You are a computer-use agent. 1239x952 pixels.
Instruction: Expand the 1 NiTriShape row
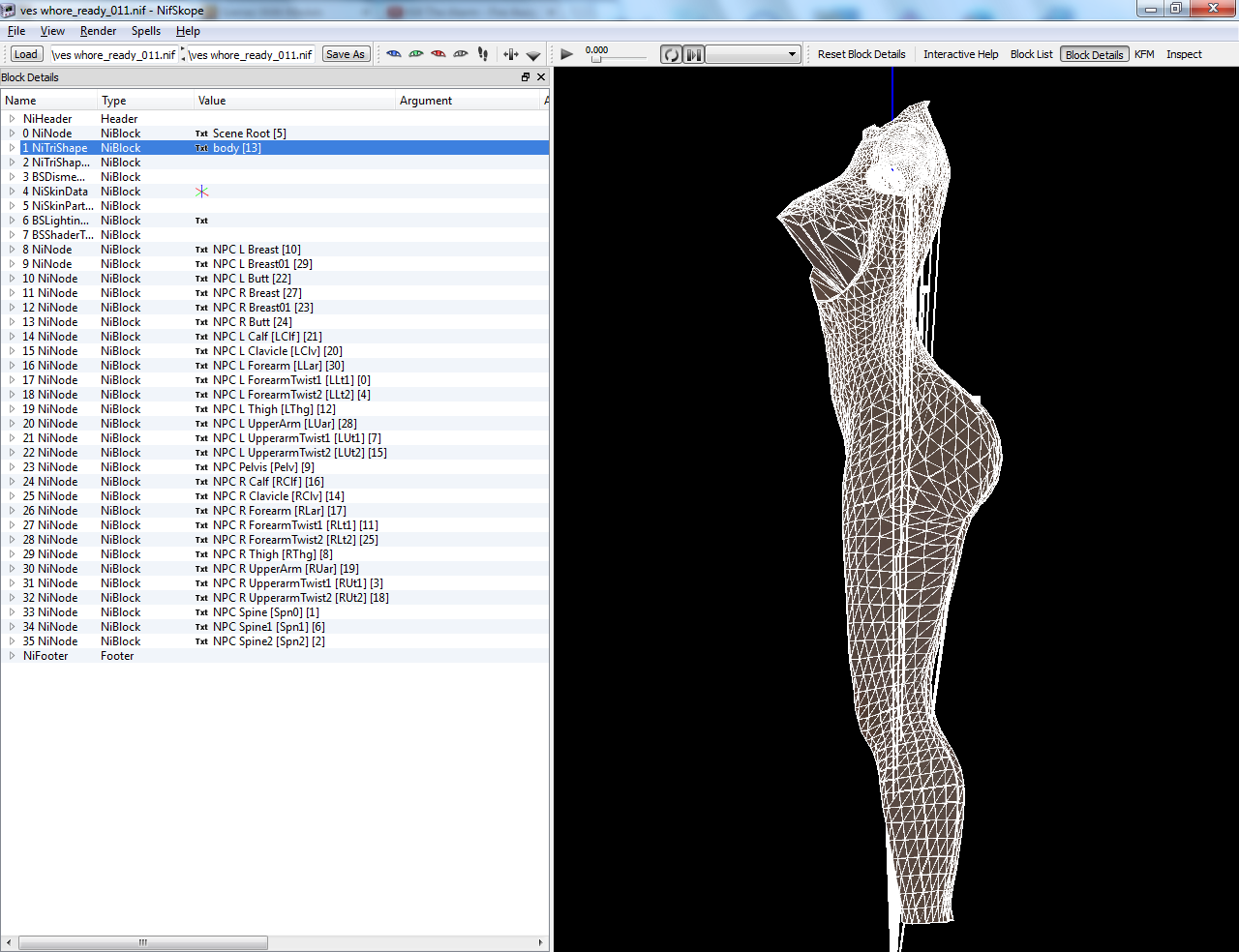pyautogui.click(x=12, y=148)
